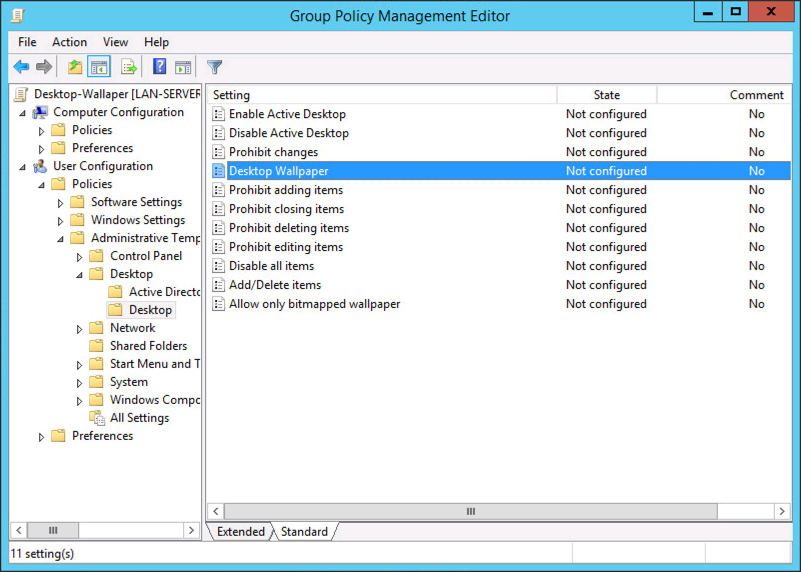Image resolution: width=801 pixels, height=572 pixels.
Task: Switch to the Extended tab
Action: tap(241, 532)
